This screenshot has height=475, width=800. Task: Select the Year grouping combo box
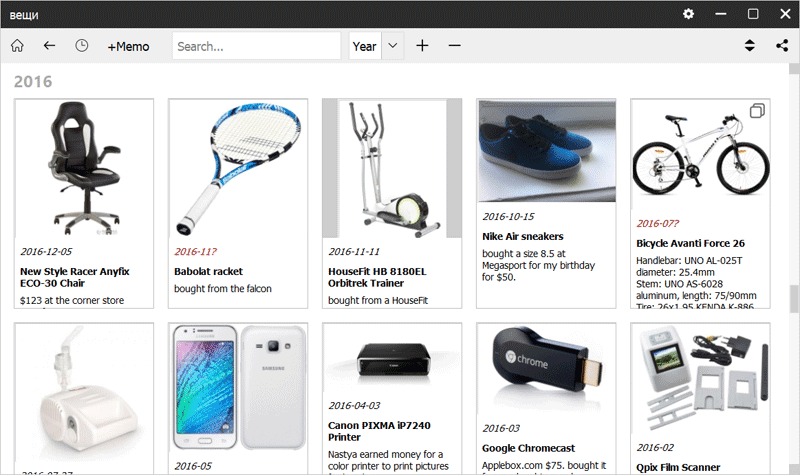click(x=365, y=46)
